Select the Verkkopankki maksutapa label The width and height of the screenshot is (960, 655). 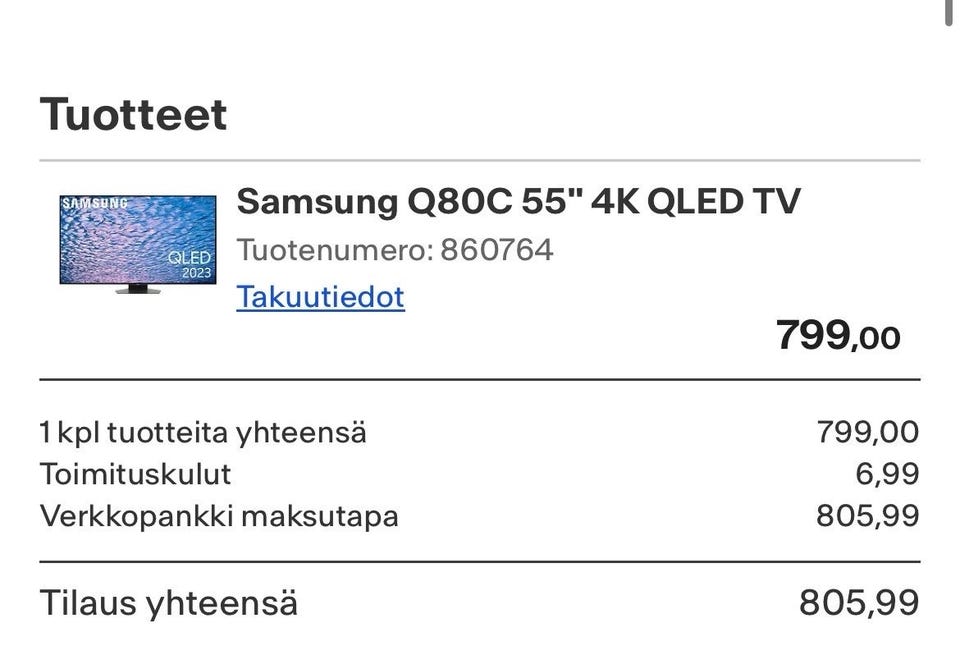[x=219, y=516]
